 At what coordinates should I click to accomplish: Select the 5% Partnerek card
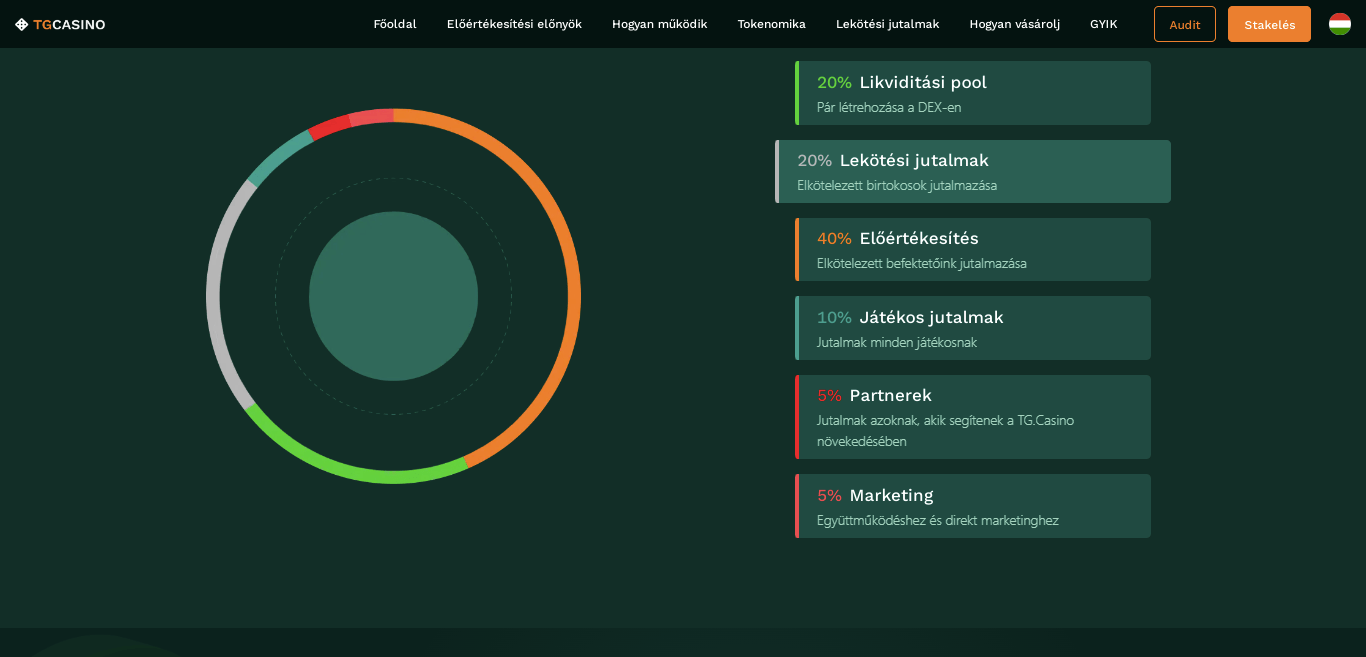(x=973, y=417)
